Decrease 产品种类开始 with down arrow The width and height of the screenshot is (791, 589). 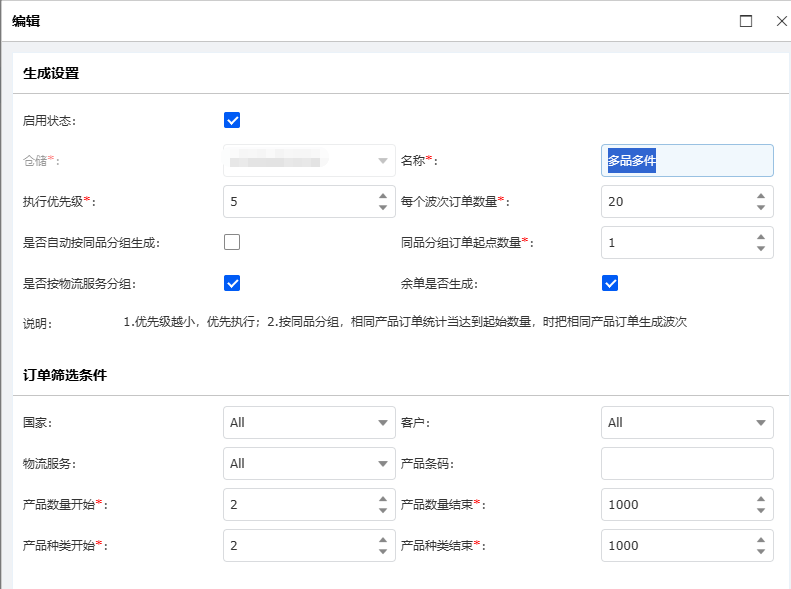383,551
